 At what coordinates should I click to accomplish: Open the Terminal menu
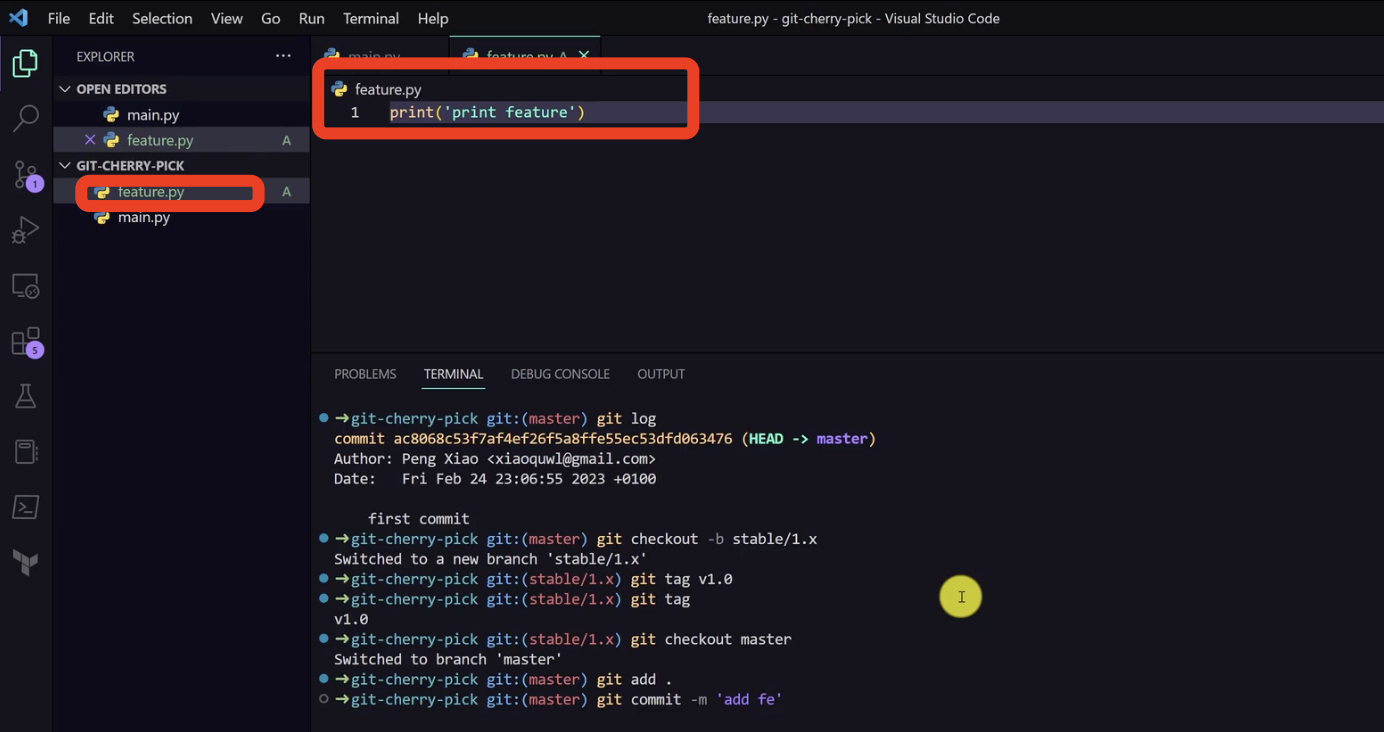click(x=371, y=18)
